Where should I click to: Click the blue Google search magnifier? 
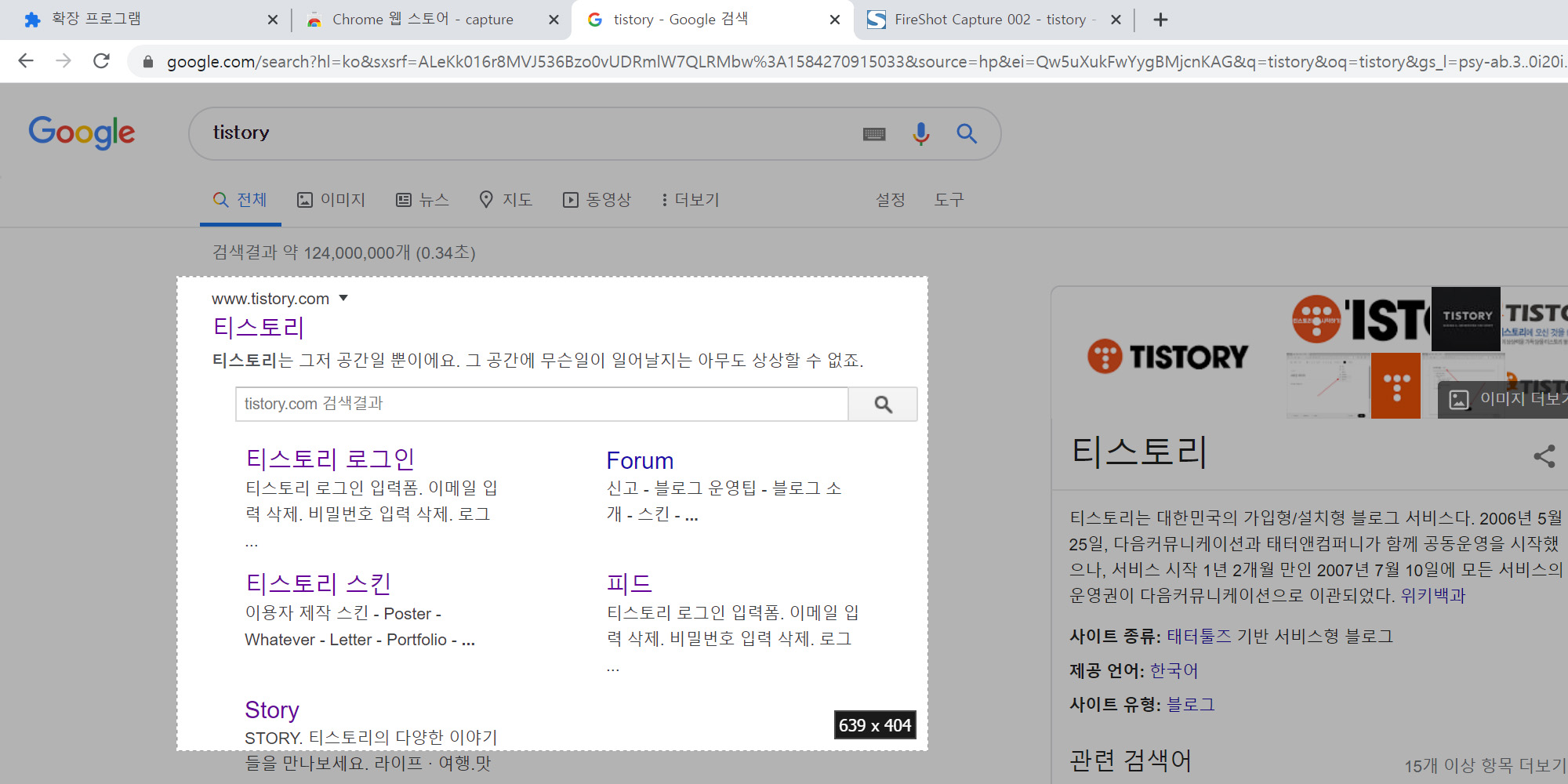click(x=967, y=134)
